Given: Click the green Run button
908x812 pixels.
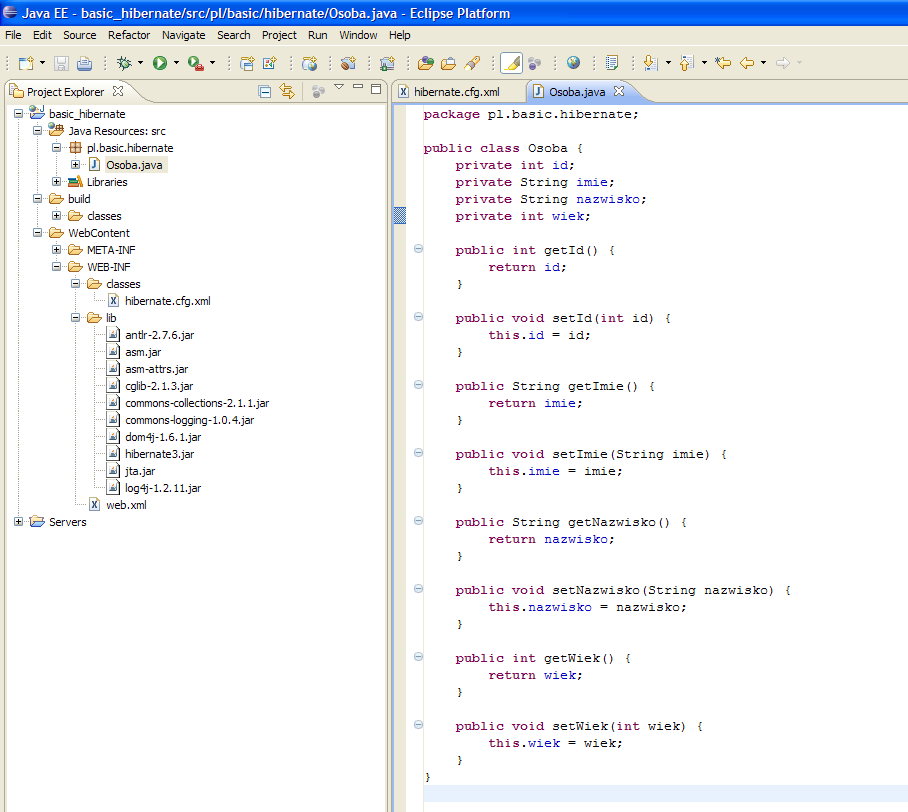Looking at the screenshot, I should tap(160, 63).
